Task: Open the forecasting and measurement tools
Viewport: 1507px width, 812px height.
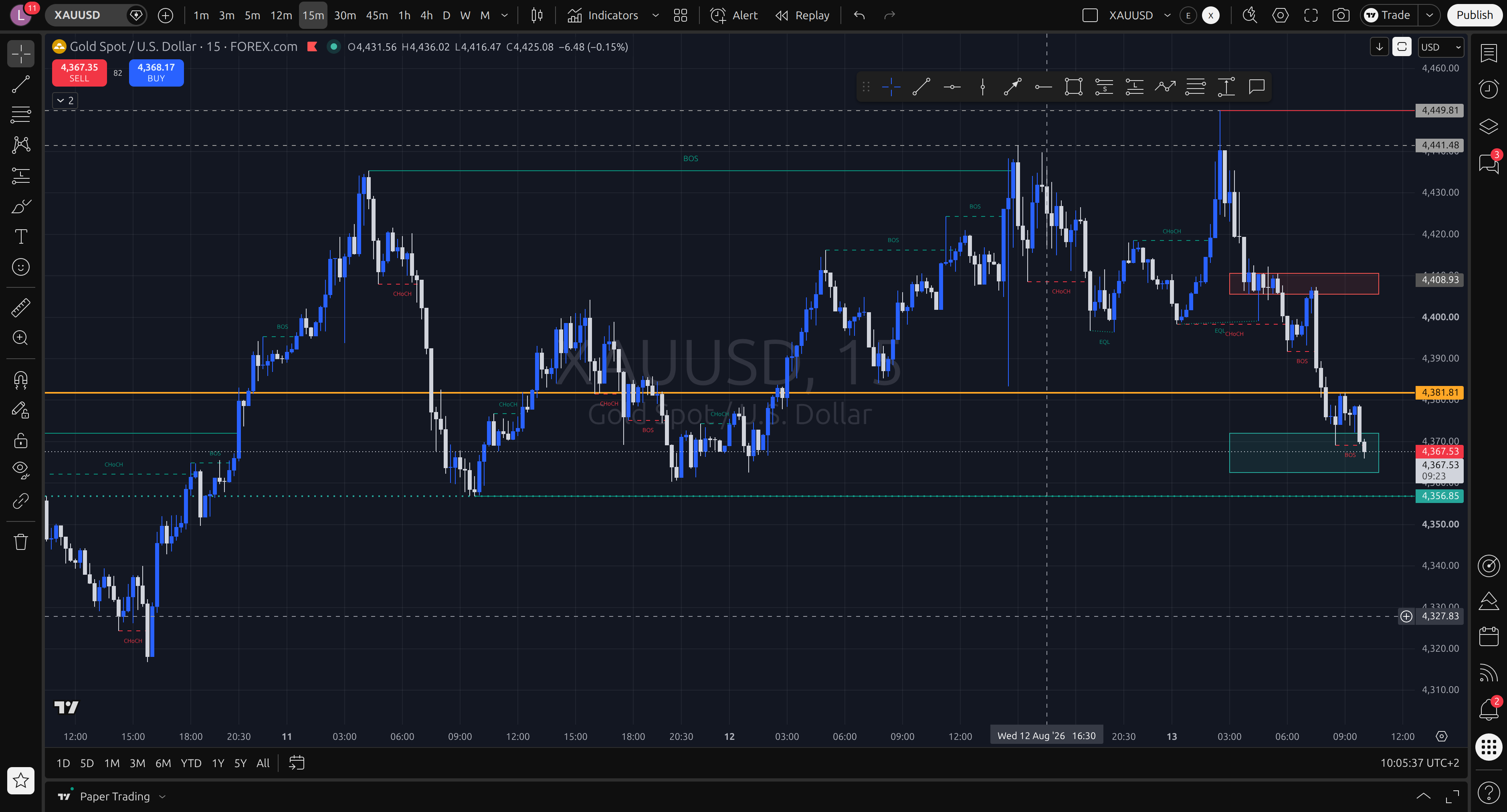Action: point(21,176)
